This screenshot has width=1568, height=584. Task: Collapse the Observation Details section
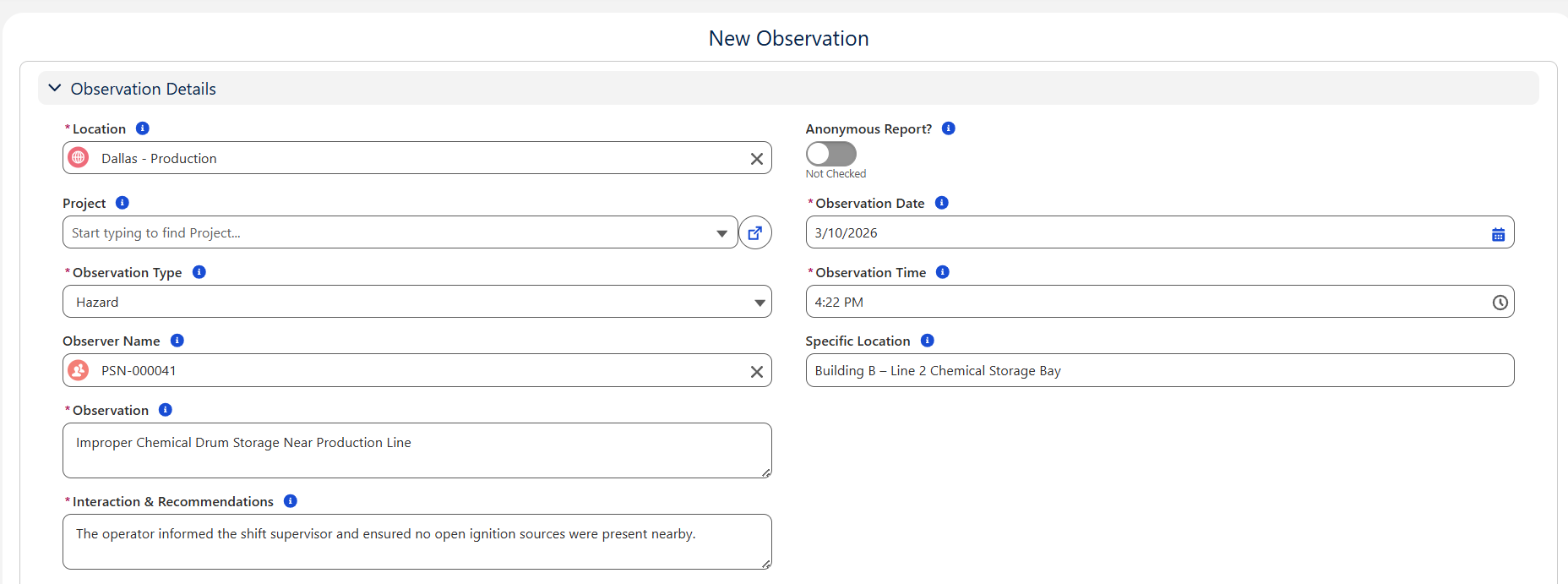(56, 89)
